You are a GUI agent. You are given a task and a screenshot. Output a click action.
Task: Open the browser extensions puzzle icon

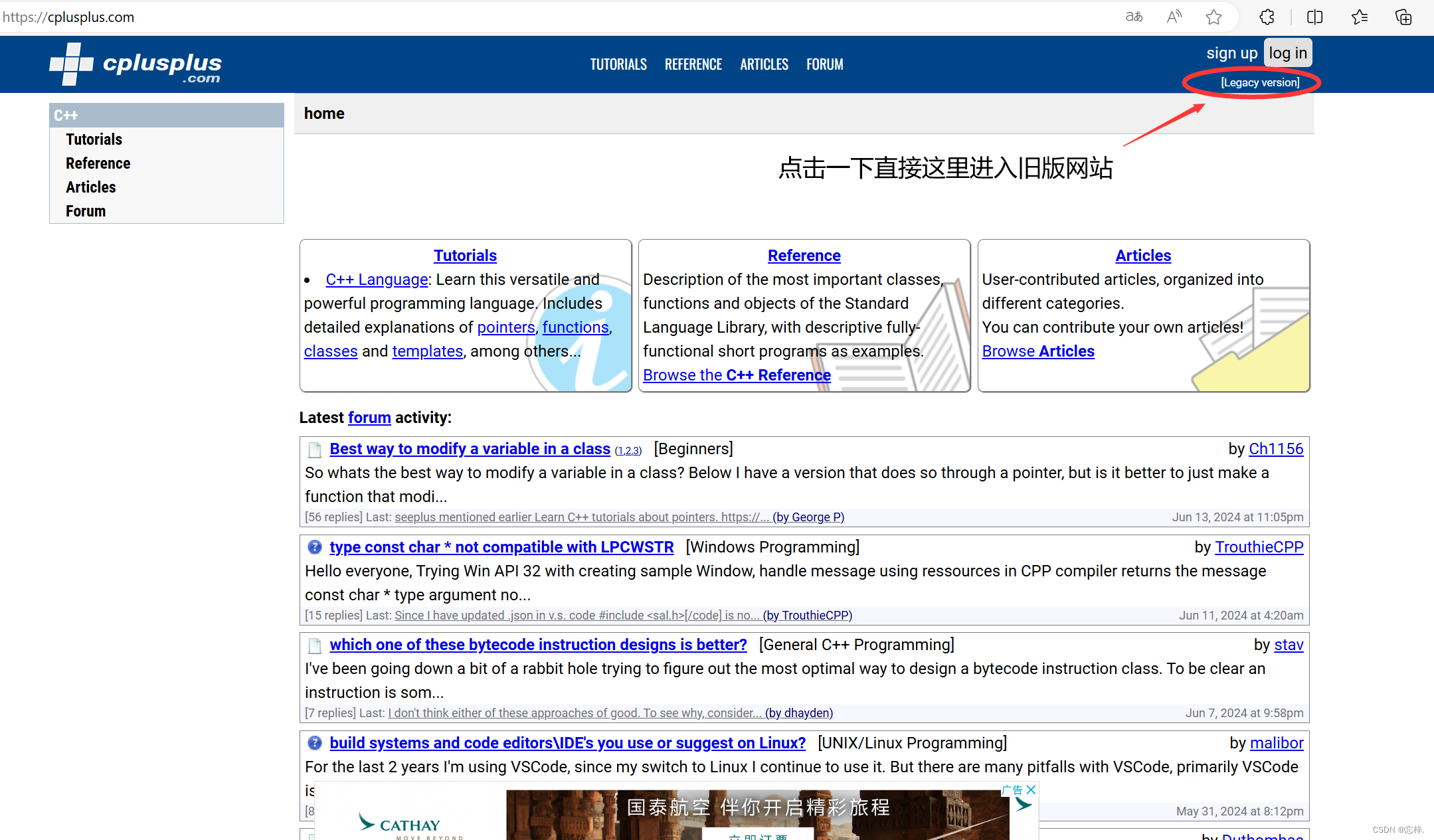coord(1267,17)
